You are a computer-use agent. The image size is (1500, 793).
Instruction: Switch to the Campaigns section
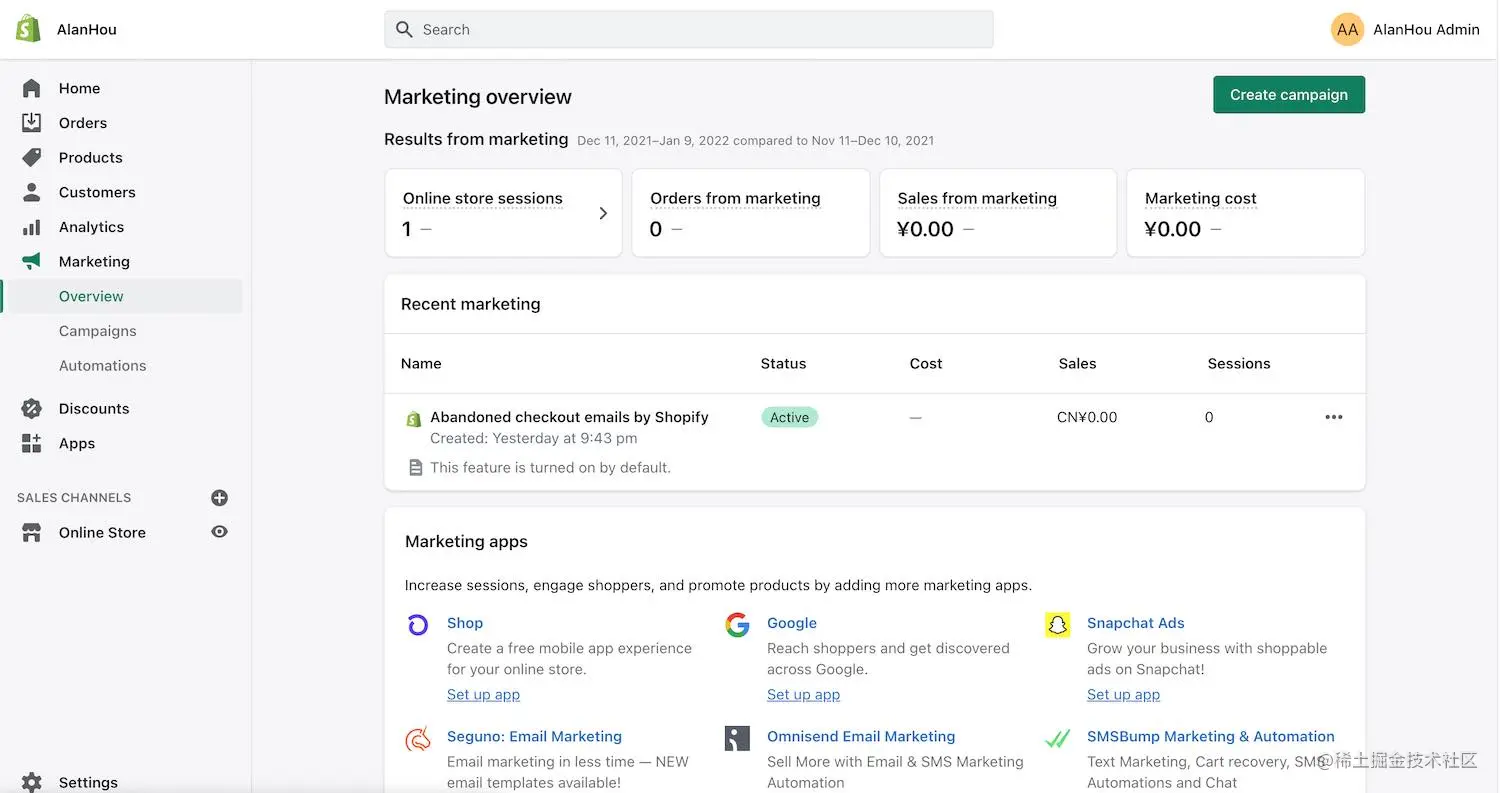point(97,331)
